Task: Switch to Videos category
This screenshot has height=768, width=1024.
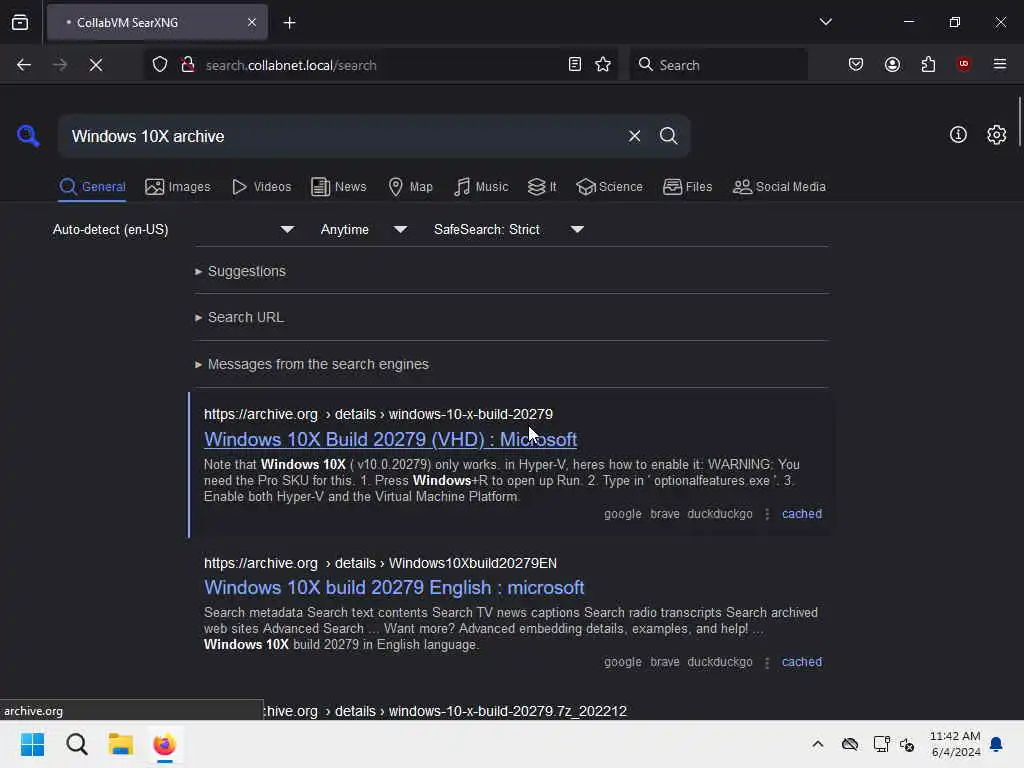Action: 262,187
